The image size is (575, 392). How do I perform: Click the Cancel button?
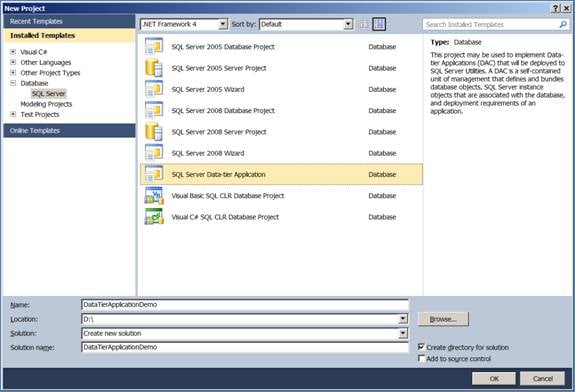click(x=542, y=378)
